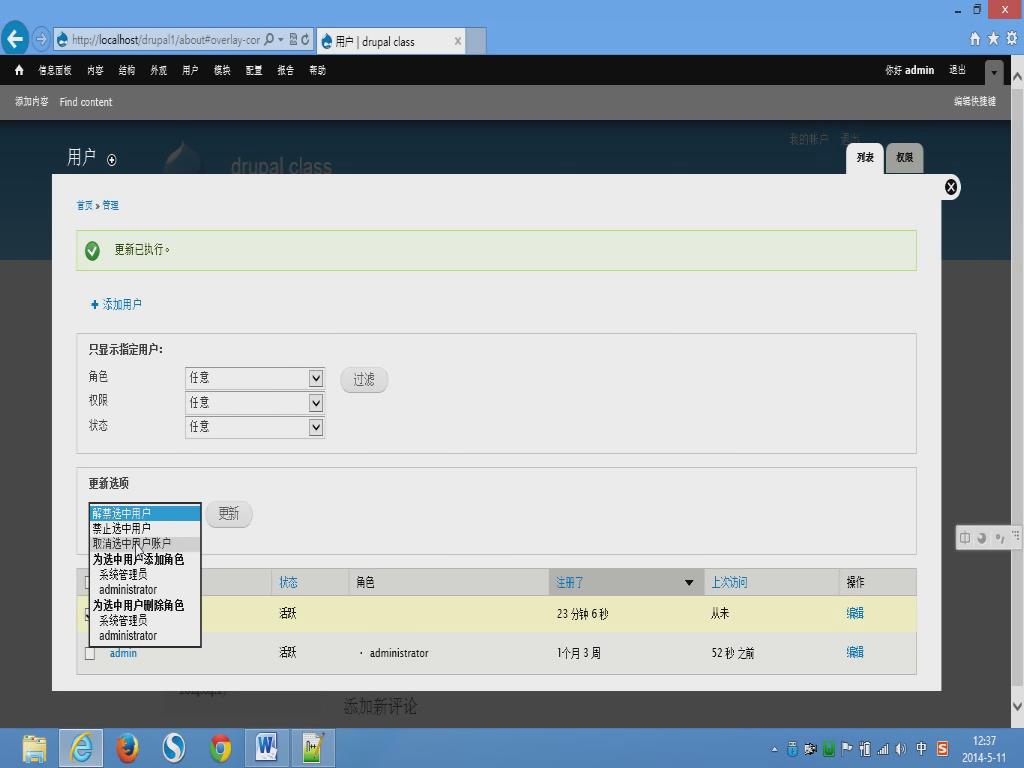Open 外观 in admin menu
Screen dimensions: 1024x768
coord(159,70)
